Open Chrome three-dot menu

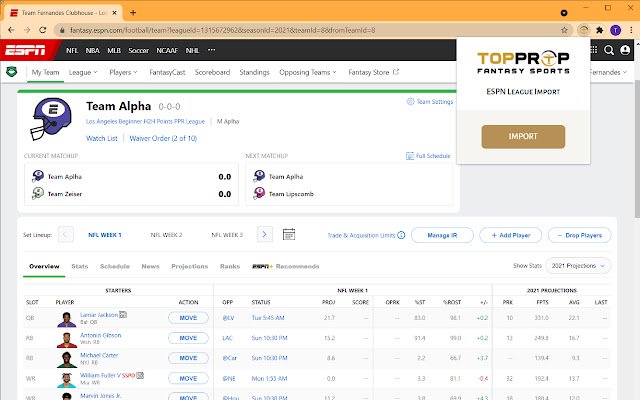point(631,30)
